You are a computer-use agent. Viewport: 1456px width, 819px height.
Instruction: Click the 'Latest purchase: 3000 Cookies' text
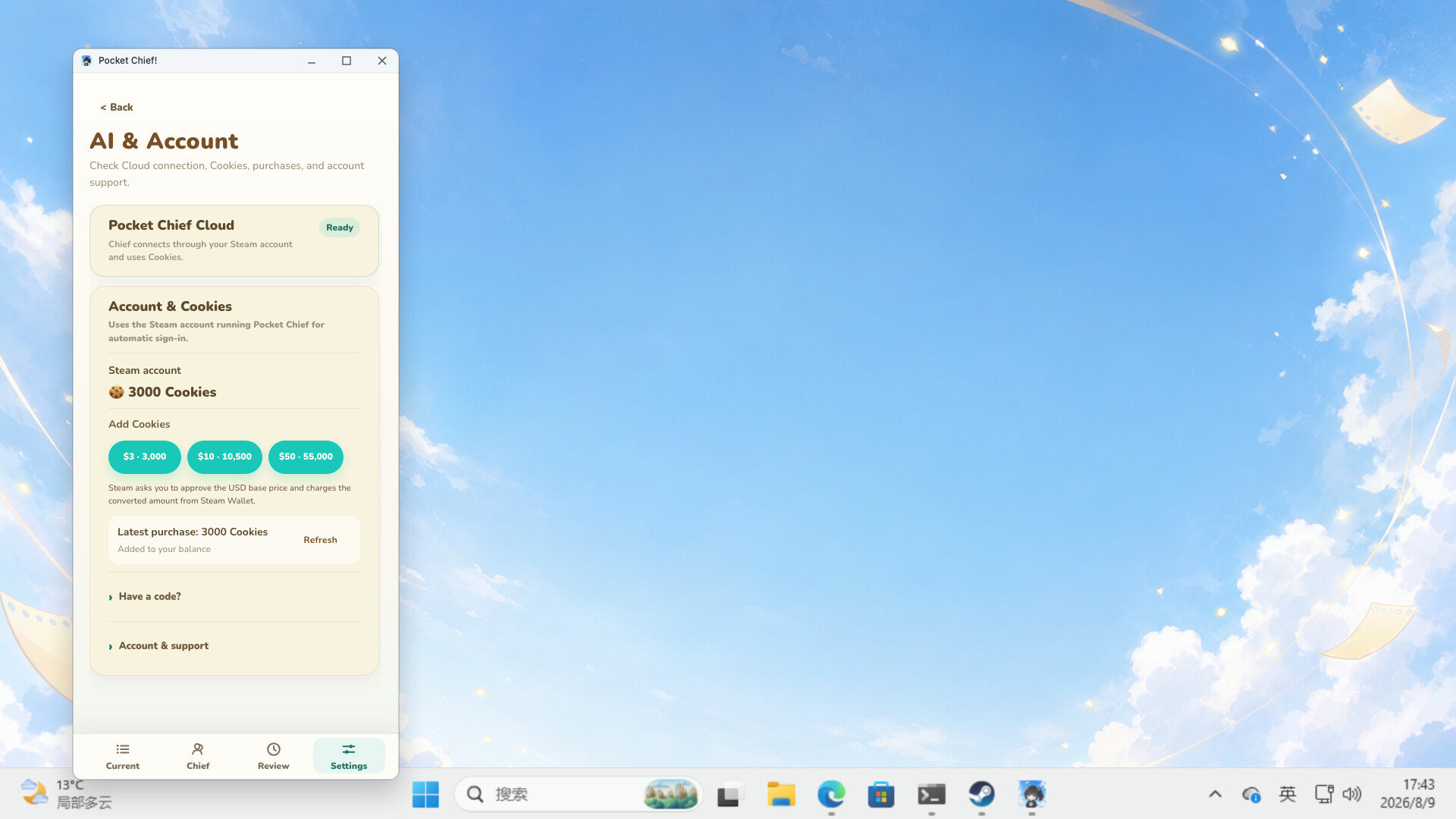(193, 532)
